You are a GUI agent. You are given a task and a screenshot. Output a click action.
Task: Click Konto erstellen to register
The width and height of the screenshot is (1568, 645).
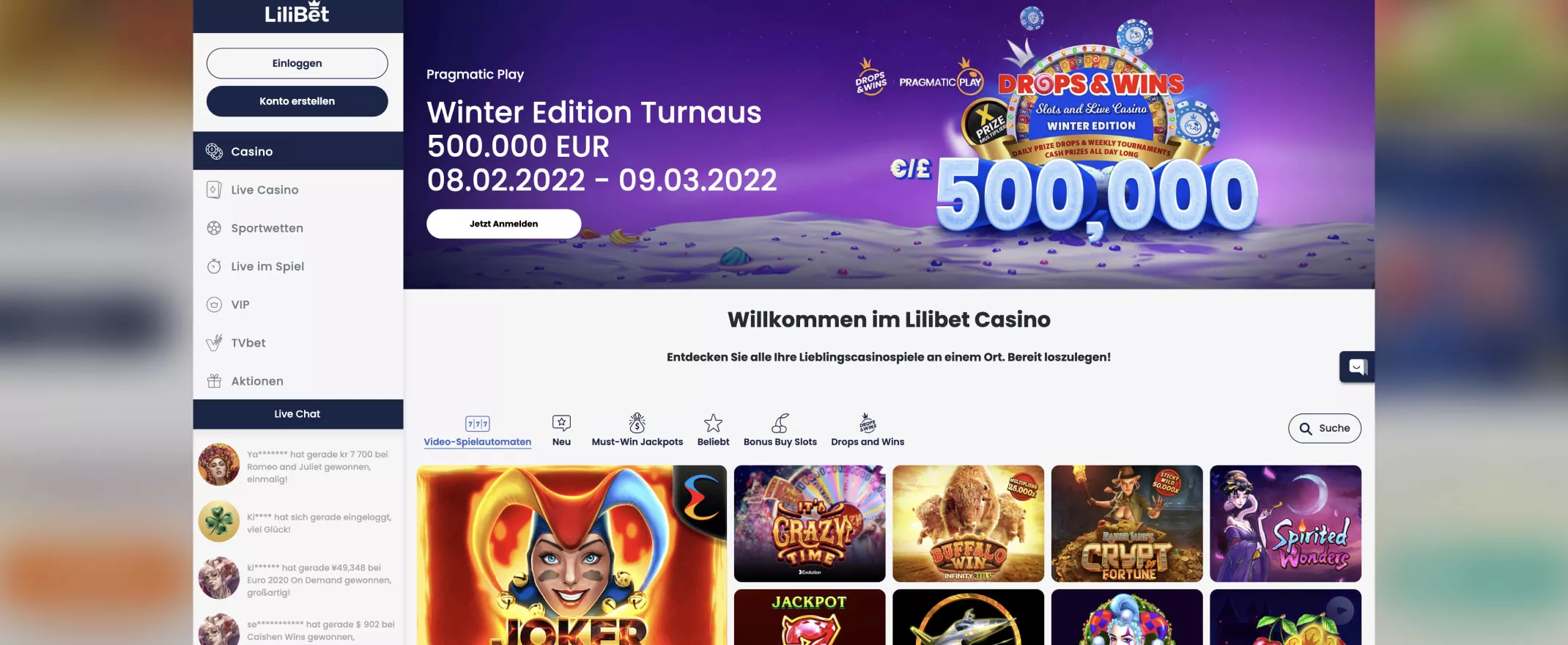point(297,101)
